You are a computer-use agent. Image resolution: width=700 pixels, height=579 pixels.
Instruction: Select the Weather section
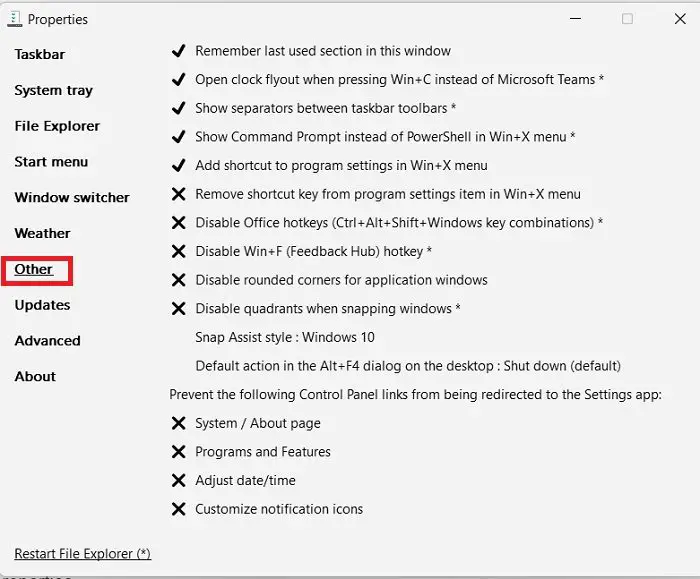pyautogui.click(x=42, y=233)
